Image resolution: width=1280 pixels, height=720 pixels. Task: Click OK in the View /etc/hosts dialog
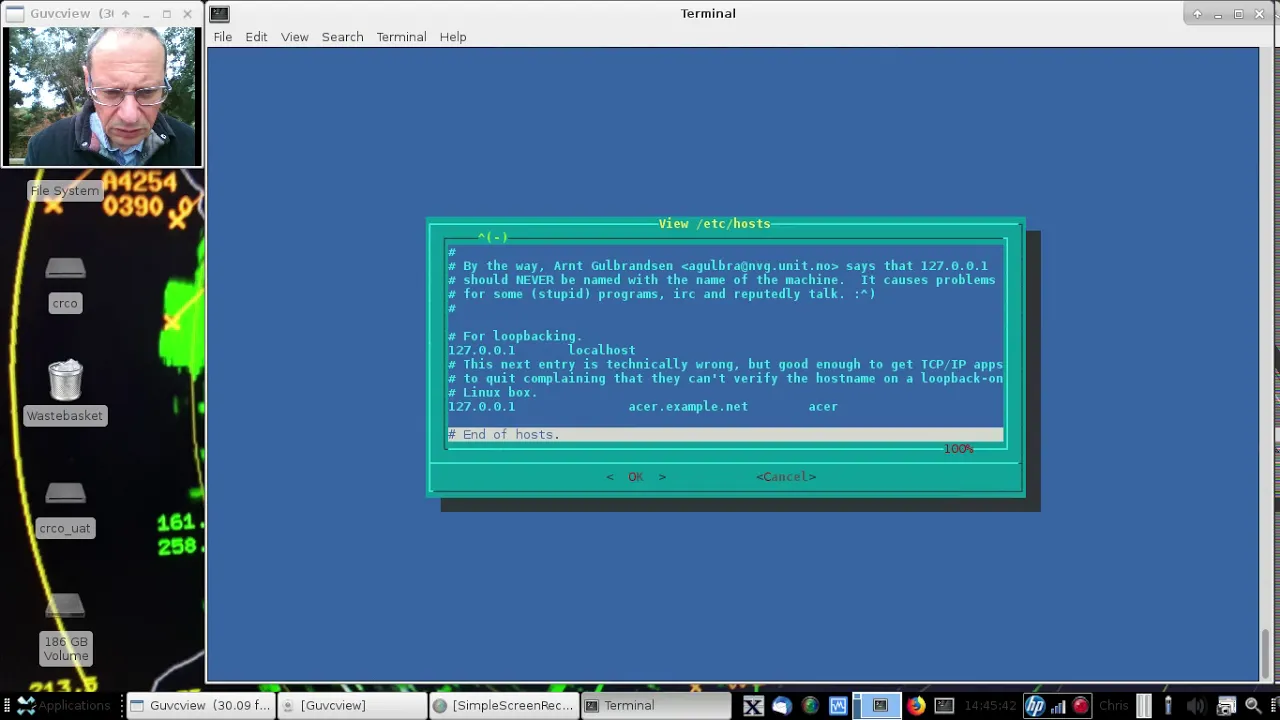click(x=636, y=477)
